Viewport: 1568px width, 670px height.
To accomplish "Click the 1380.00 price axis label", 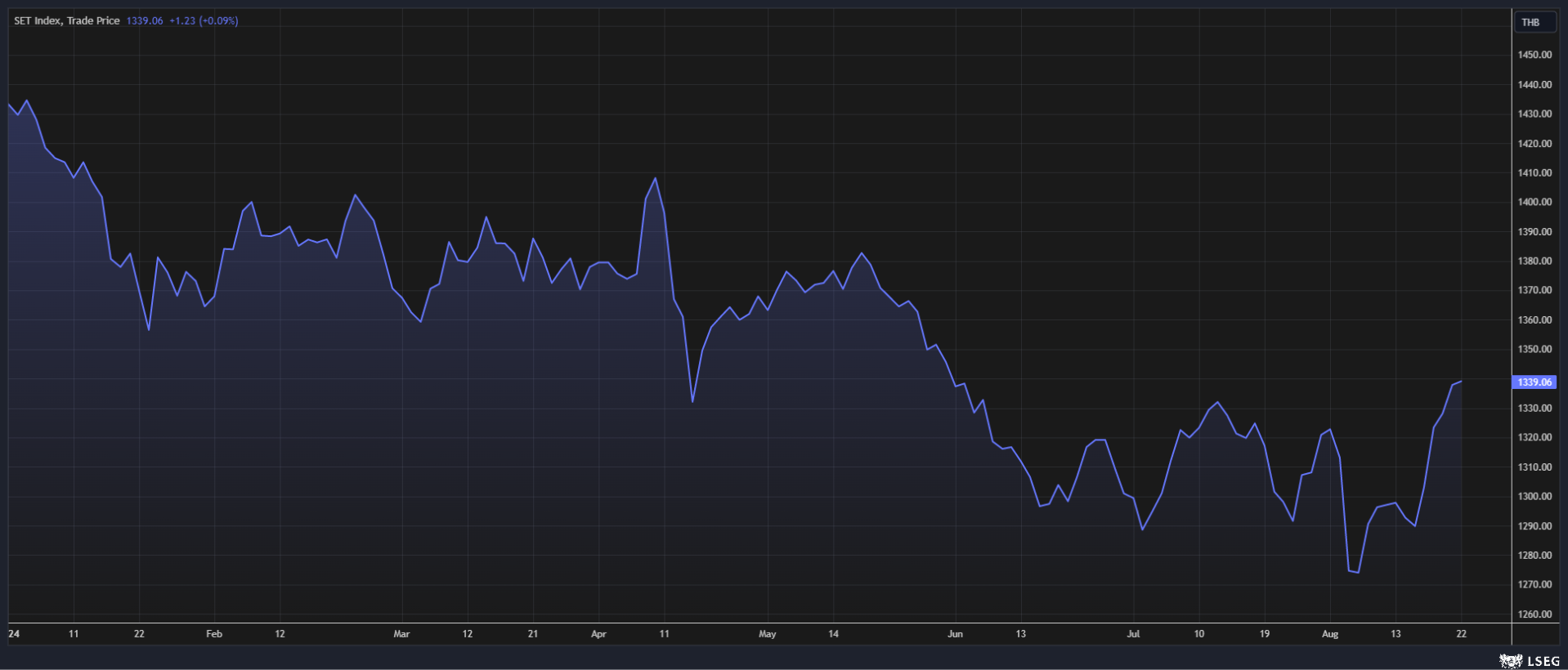I will coord(1534,261).
